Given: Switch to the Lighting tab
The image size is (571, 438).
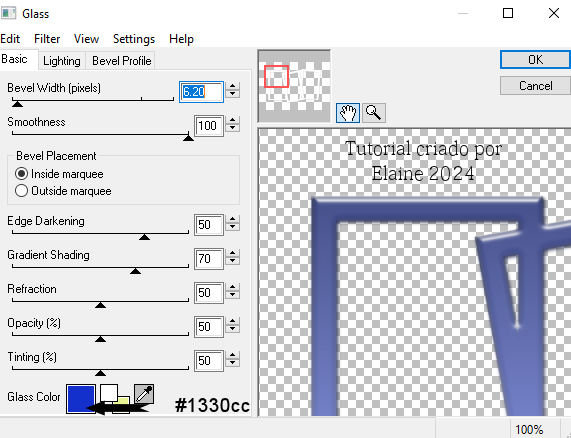Looking at the screenshot, I should pyautogui.click(x=62, y=61).
